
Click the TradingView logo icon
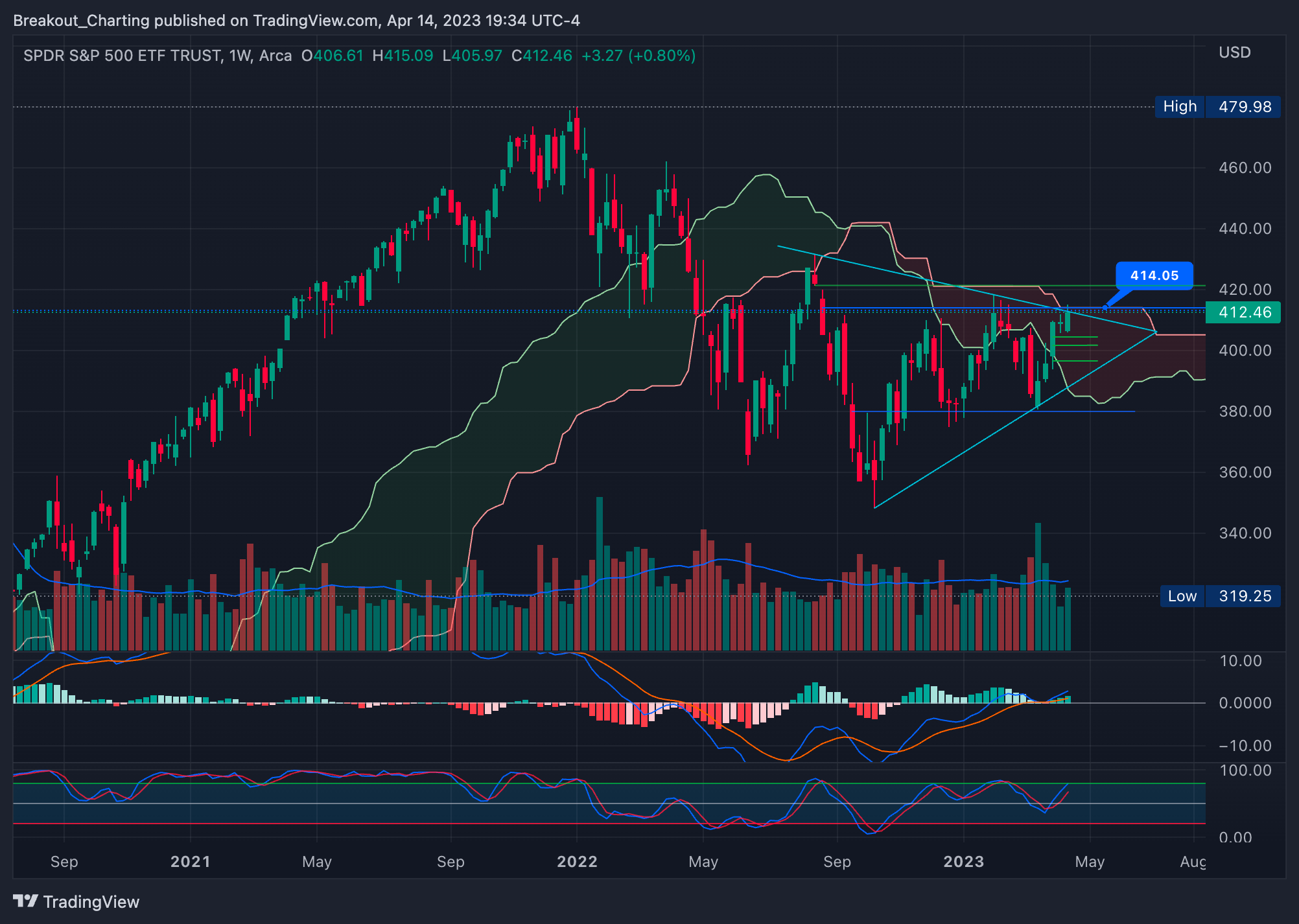tap(26, 901)
